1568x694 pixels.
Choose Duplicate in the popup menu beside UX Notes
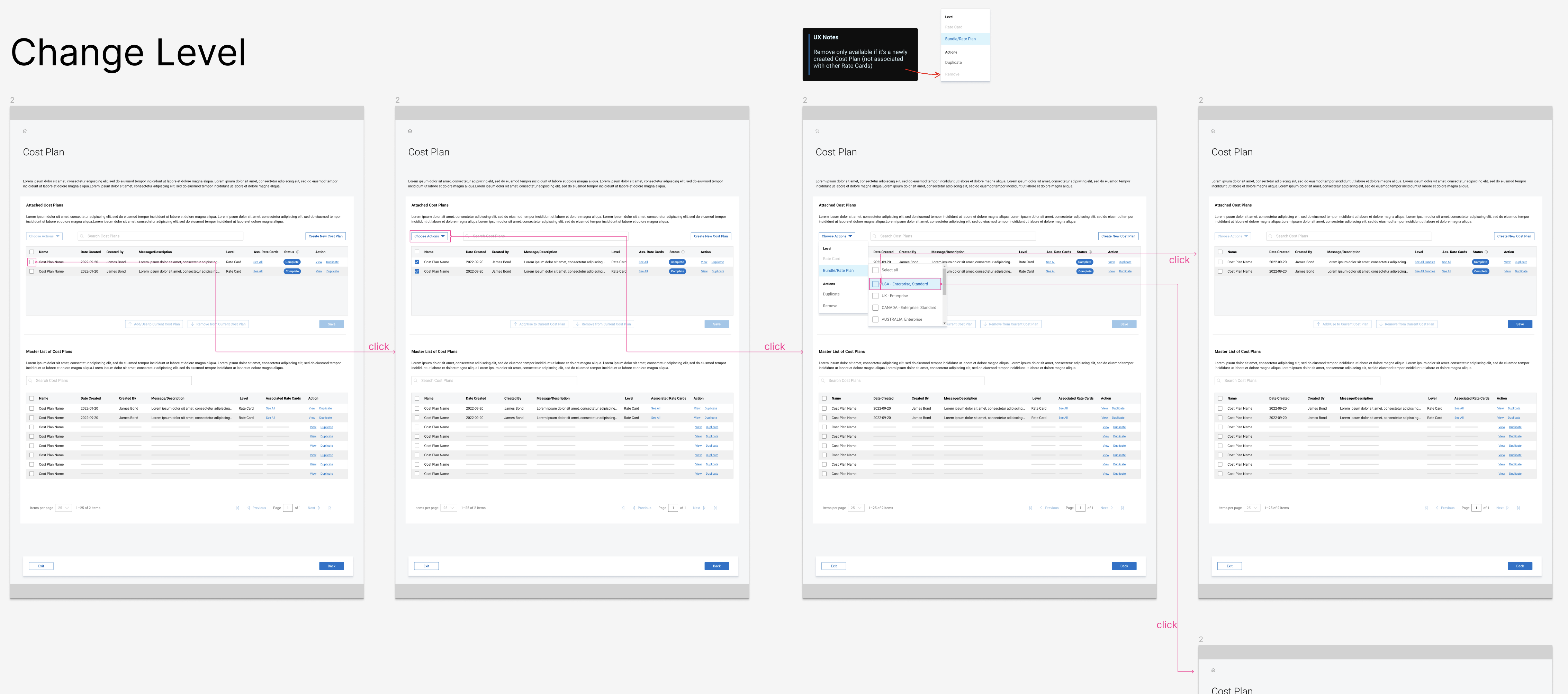[x=953, y=63]
